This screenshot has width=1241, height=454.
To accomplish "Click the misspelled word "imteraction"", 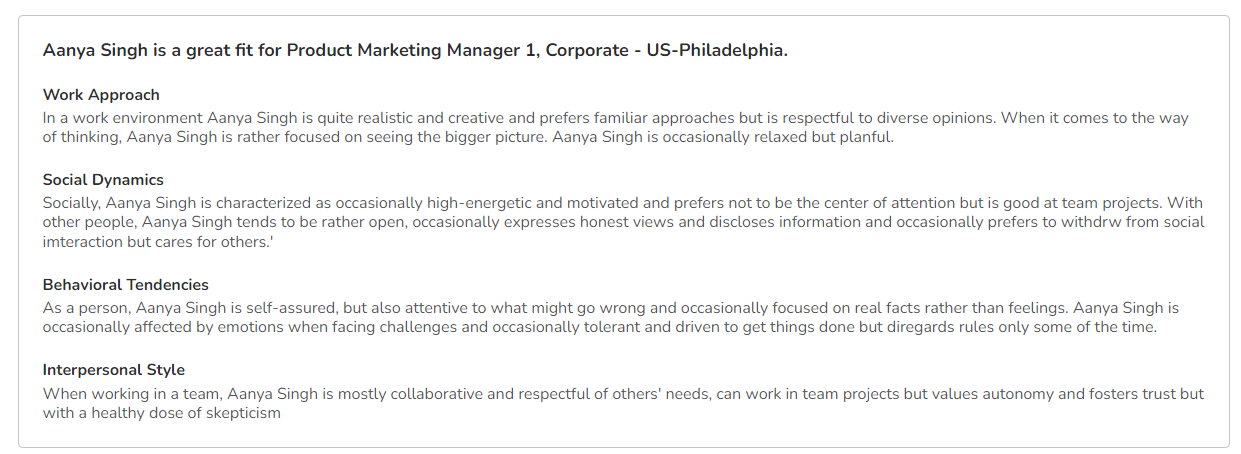I will [83, 242].
